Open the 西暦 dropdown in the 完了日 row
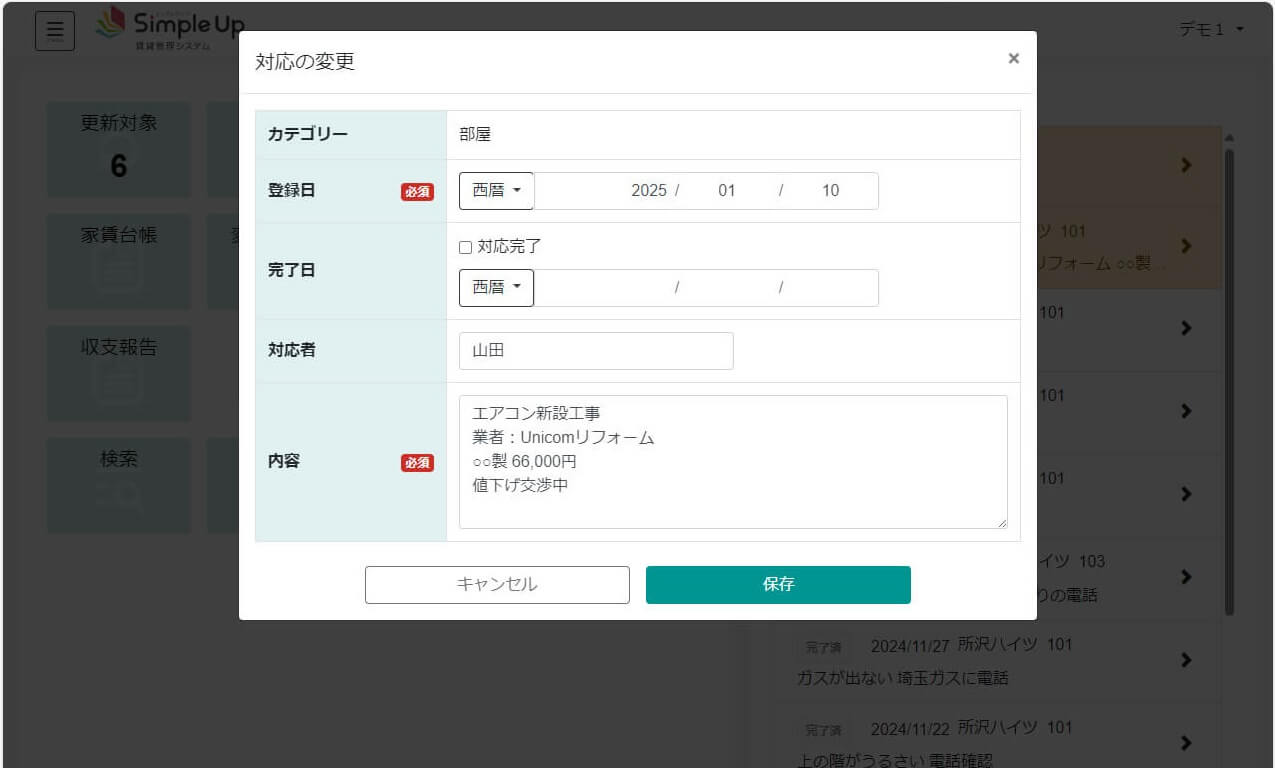Viewport: 1275px width, 768px height. pyautogui.click(x=497, y=288)
